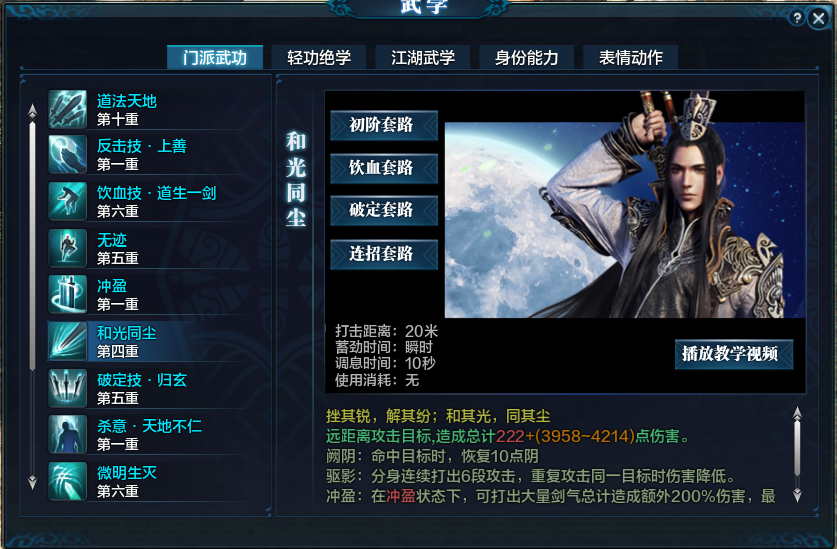The height and width of the screenshot is (549, 837).
Task: Open the 江湖武学 tab
Action: tap(423, 57)
